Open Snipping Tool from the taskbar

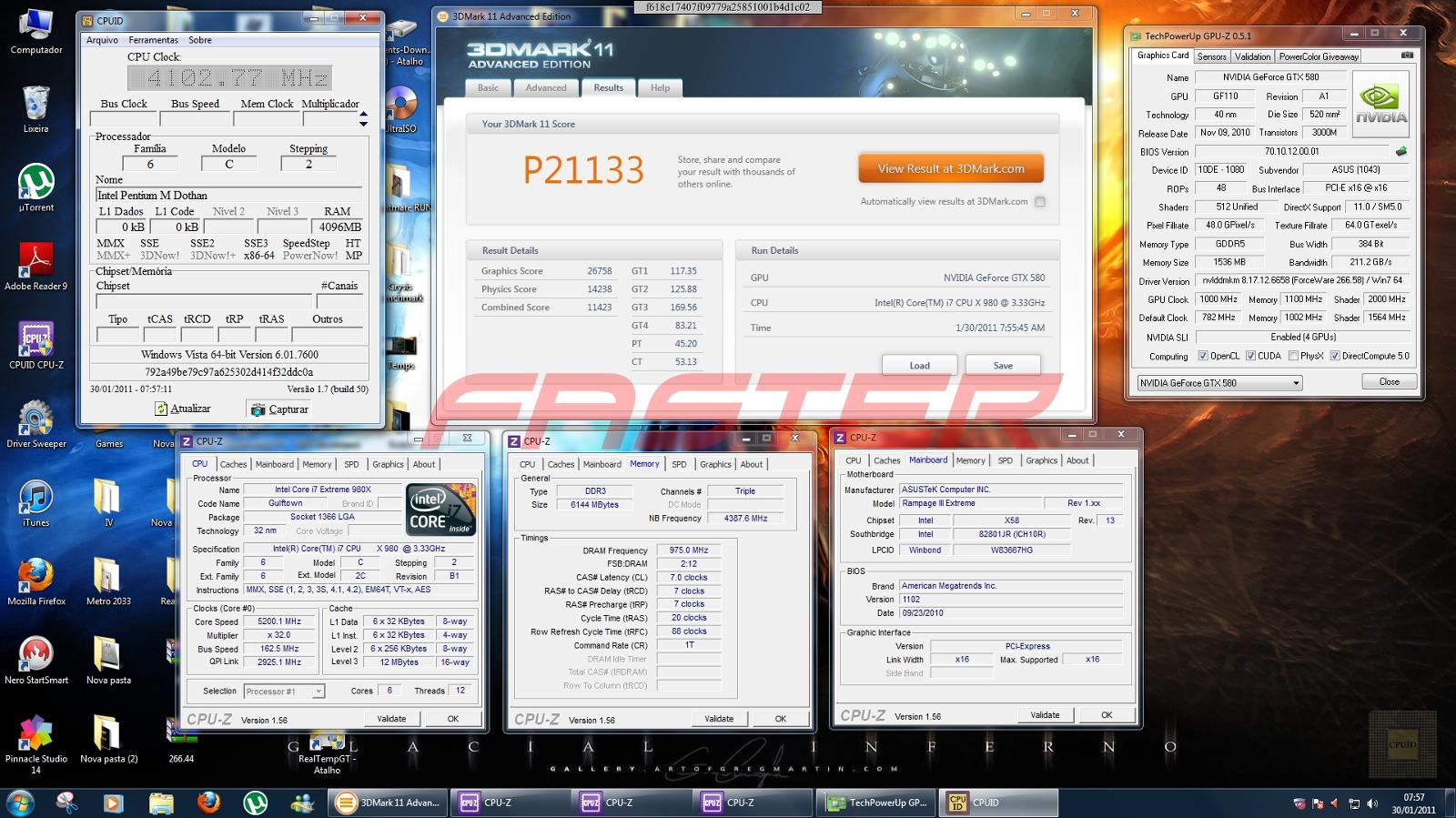click(66, 803)
